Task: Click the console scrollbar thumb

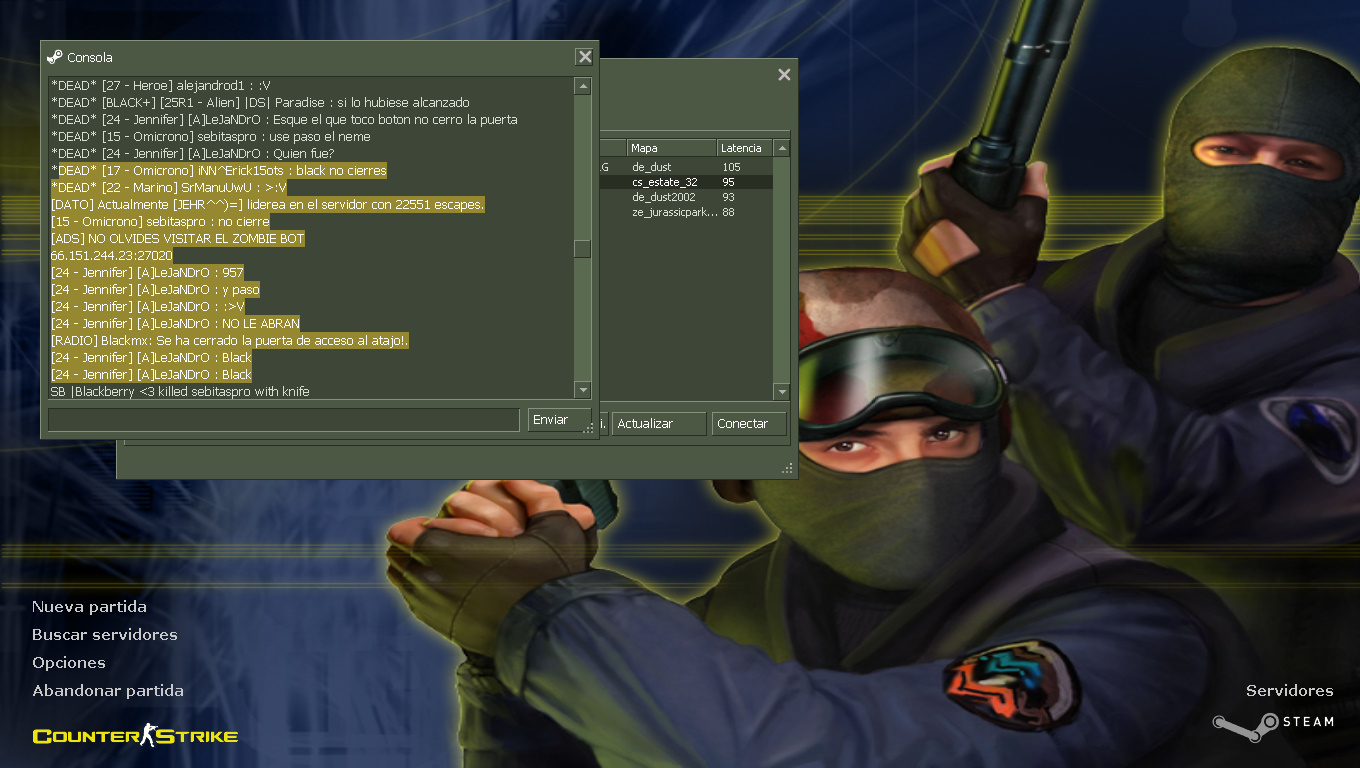Action: pos(582,249)
